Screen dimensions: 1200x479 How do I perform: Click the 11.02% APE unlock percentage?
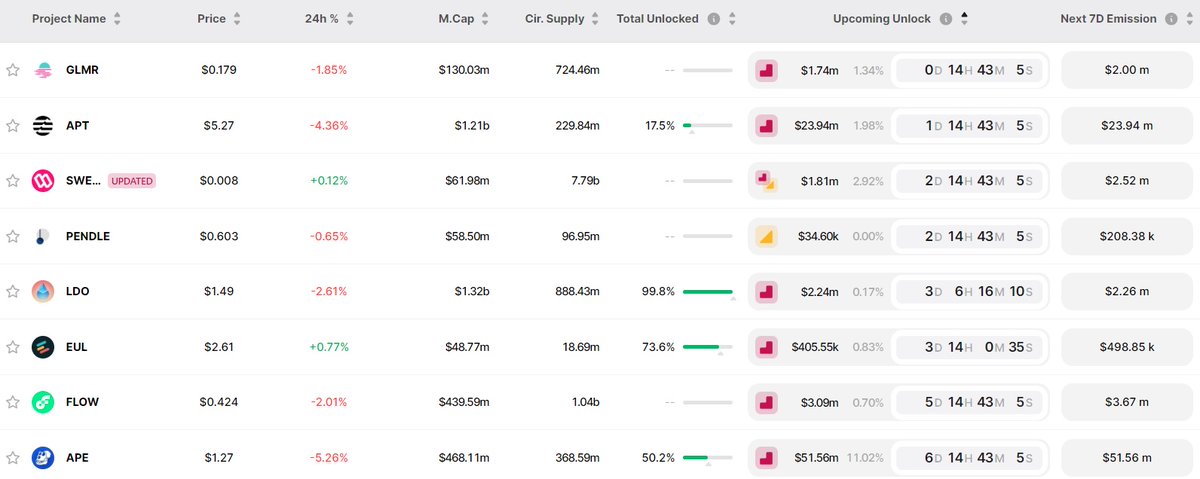tap(866, 457)
